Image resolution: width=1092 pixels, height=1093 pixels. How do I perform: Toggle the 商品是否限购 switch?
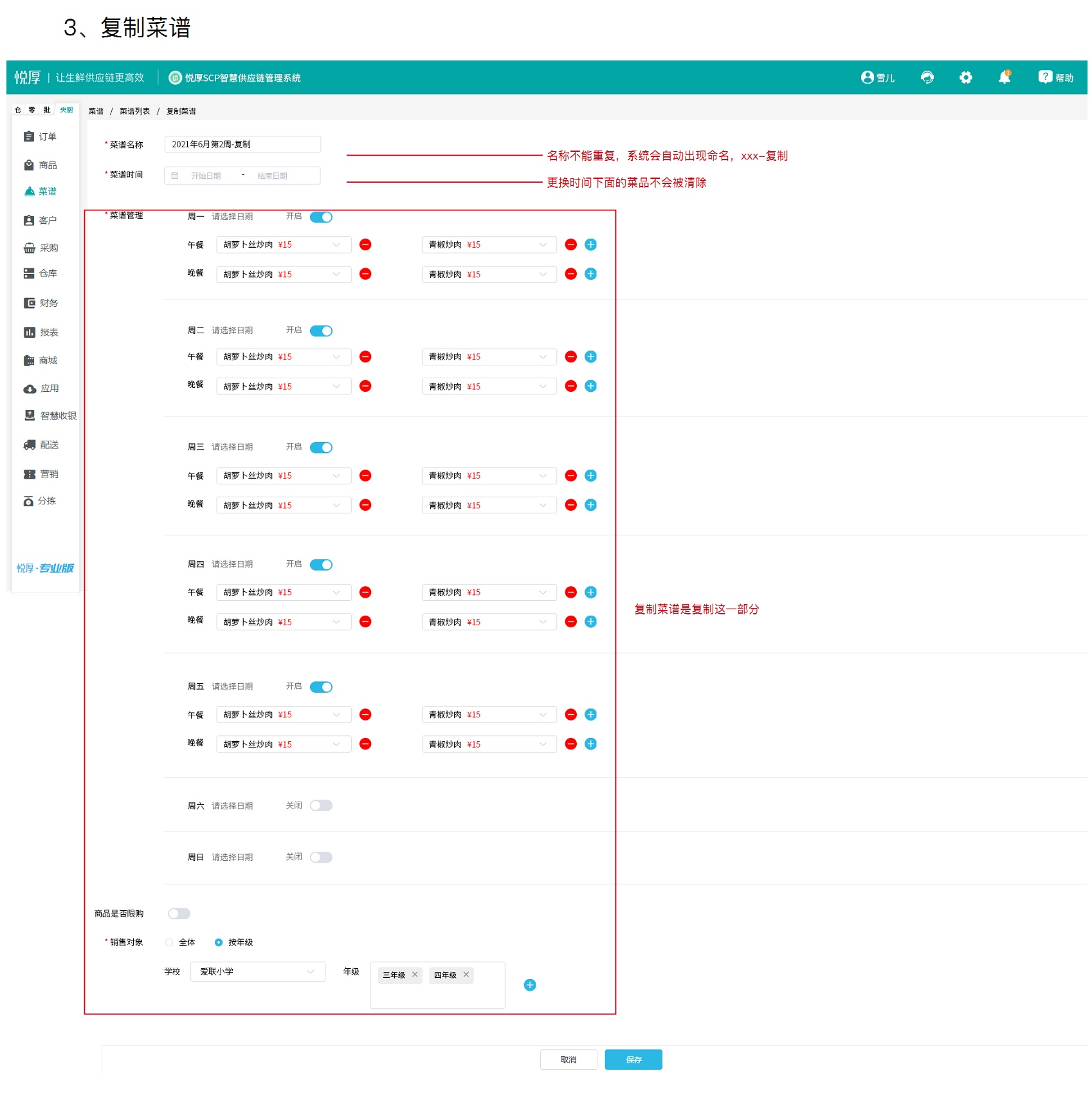pyautogui.click(x=179, y=914)
